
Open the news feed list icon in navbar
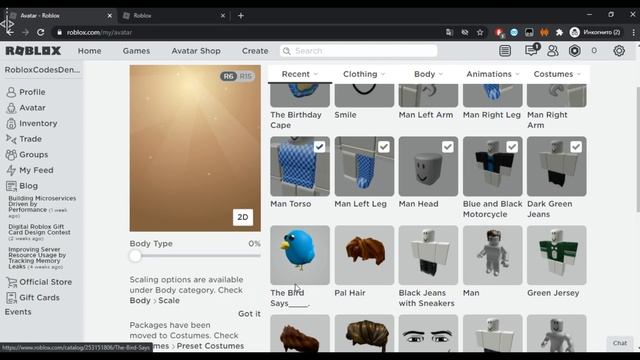coord(505,51)
